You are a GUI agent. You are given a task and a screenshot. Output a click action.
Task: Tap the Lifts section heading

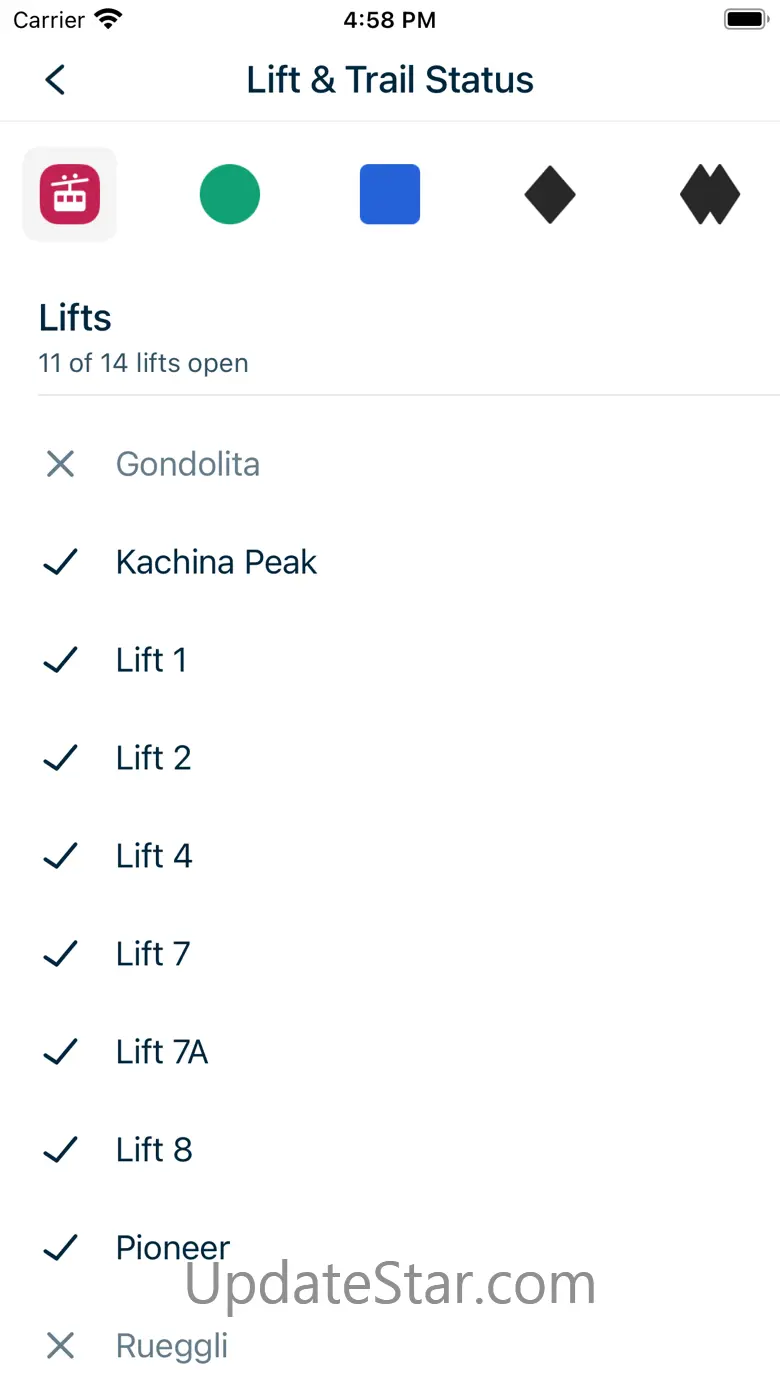point(75,318)
